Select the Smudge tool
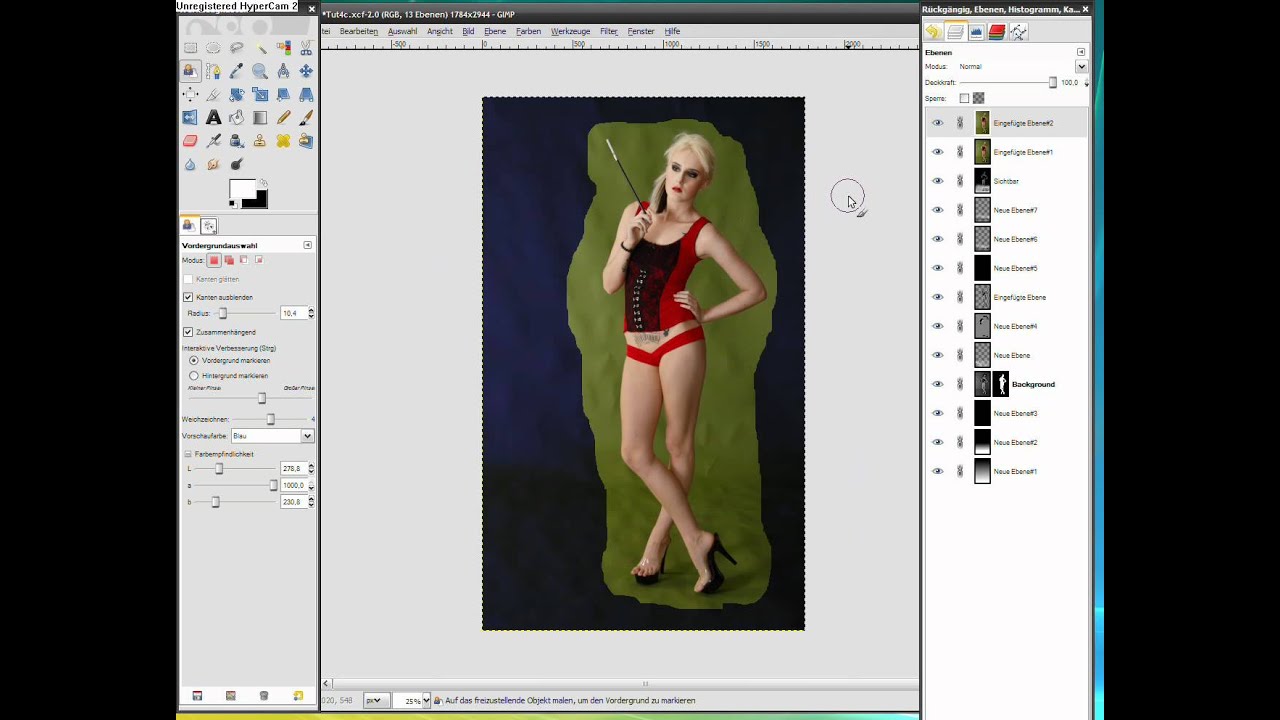 213,164
